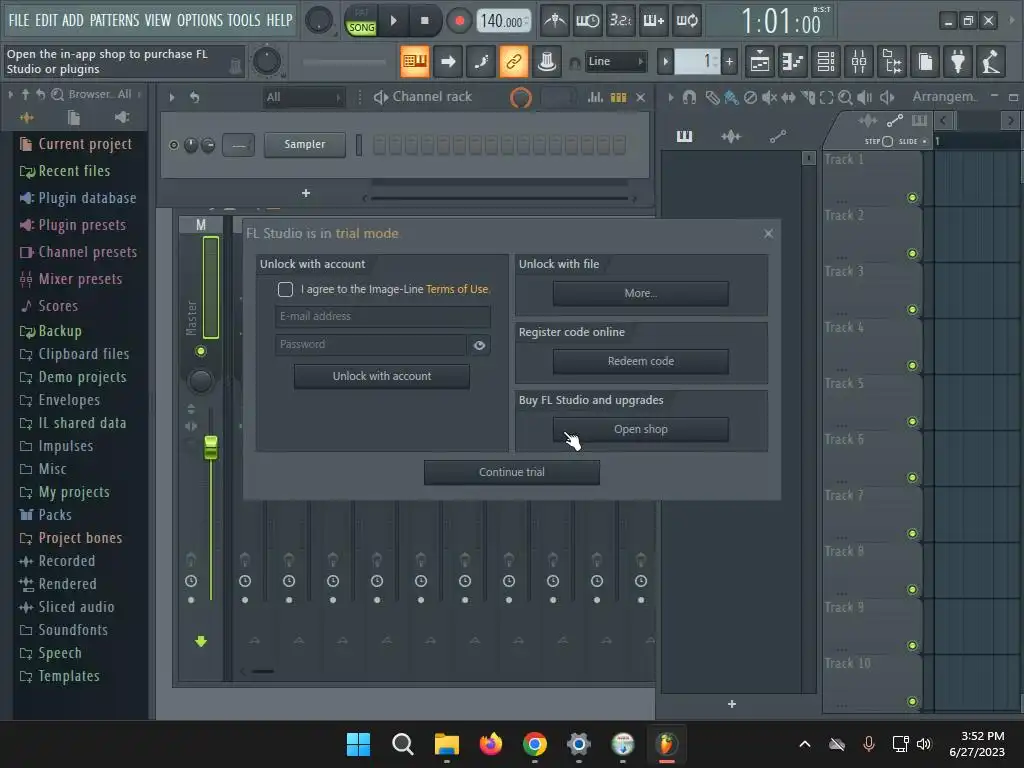Image resolution: width=1024 pixels, height=768 pixels.
Task: Click the Unlock with account button
Action: [x=381, y=376]
